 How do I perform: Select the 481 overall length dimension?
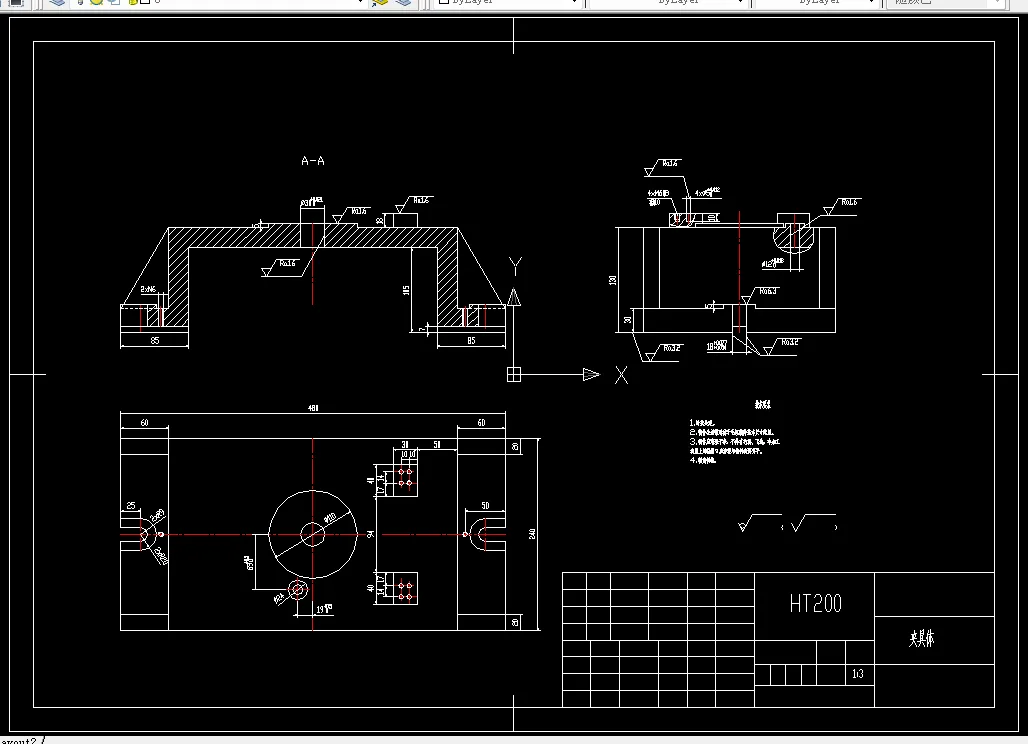click(x=313, y=408)
